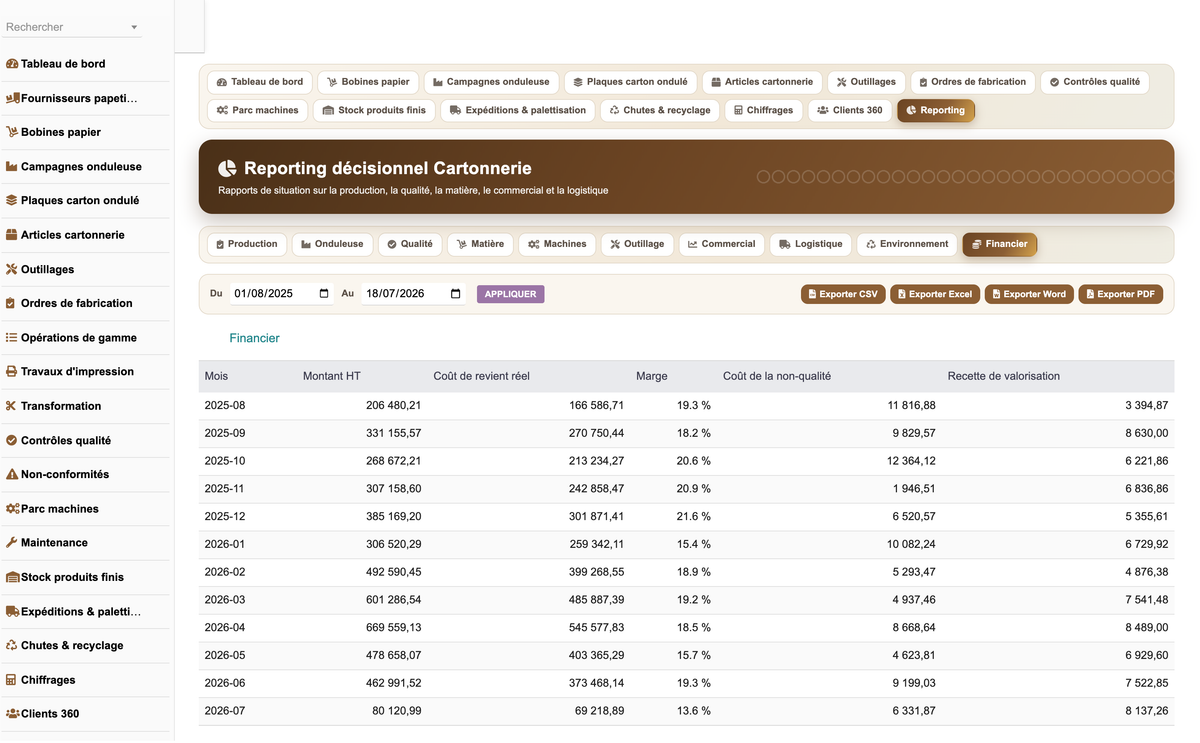Open Bobines papier in top navigation
This screenshot has width=1200, height=743.
pyautogui.click(x=368, y=82)
